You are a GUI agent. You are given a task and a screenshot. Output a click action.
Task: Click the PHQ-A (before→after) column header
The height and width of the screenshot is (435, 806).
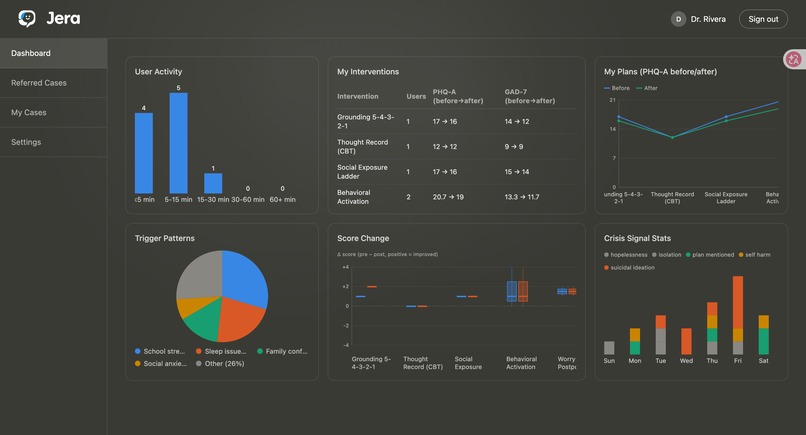pyautogui.click(x=457, y=96)
